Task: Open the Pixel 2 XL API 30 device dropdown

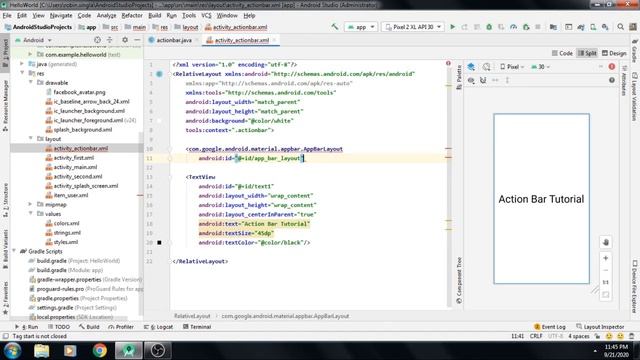Action: click(413, 27)
